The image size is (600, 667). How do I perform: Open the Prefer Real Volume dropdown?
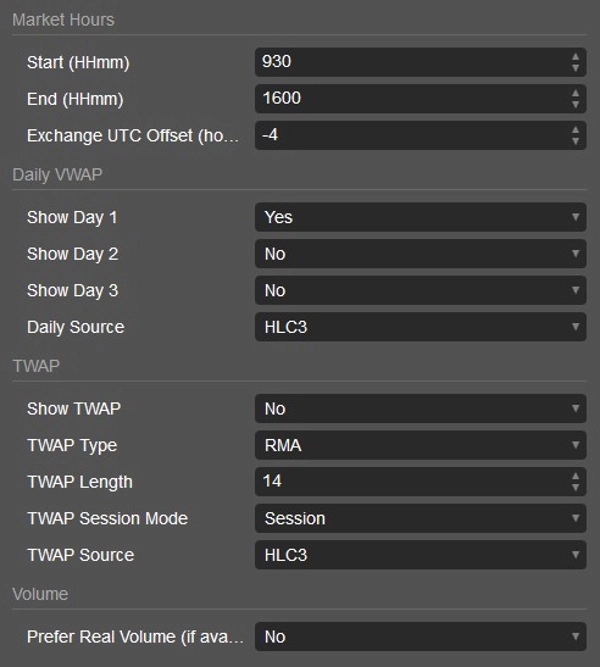click(x=420, y=637)
